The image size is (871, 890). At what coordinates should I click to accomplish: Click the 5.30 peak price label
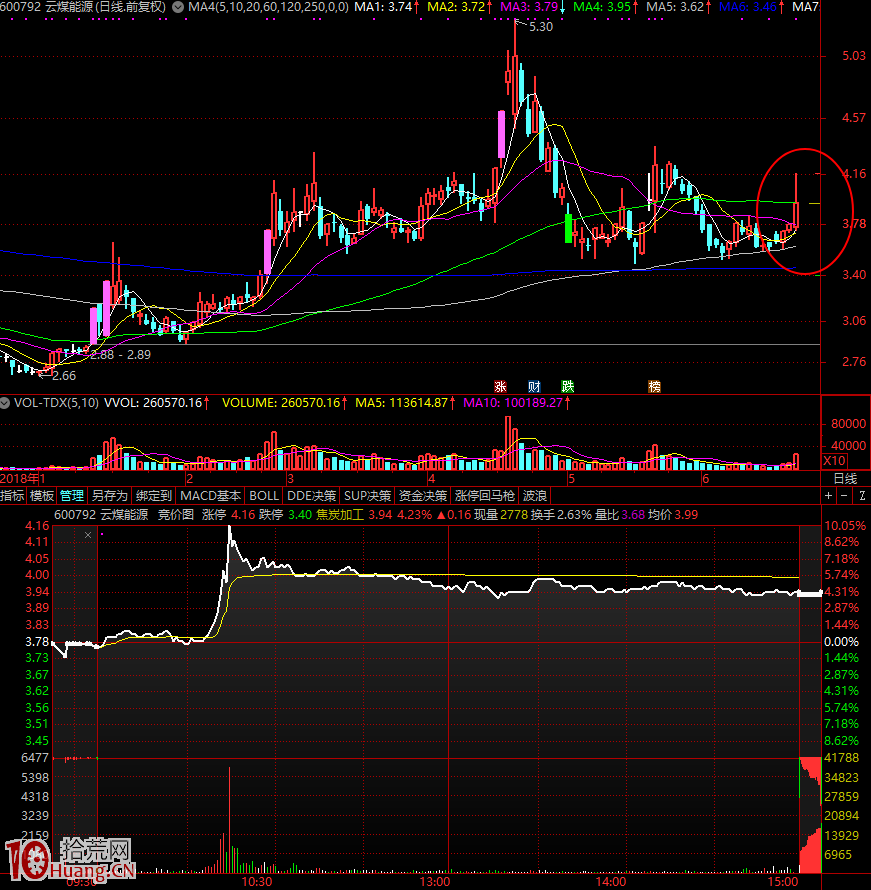click(x=541, y=27)
